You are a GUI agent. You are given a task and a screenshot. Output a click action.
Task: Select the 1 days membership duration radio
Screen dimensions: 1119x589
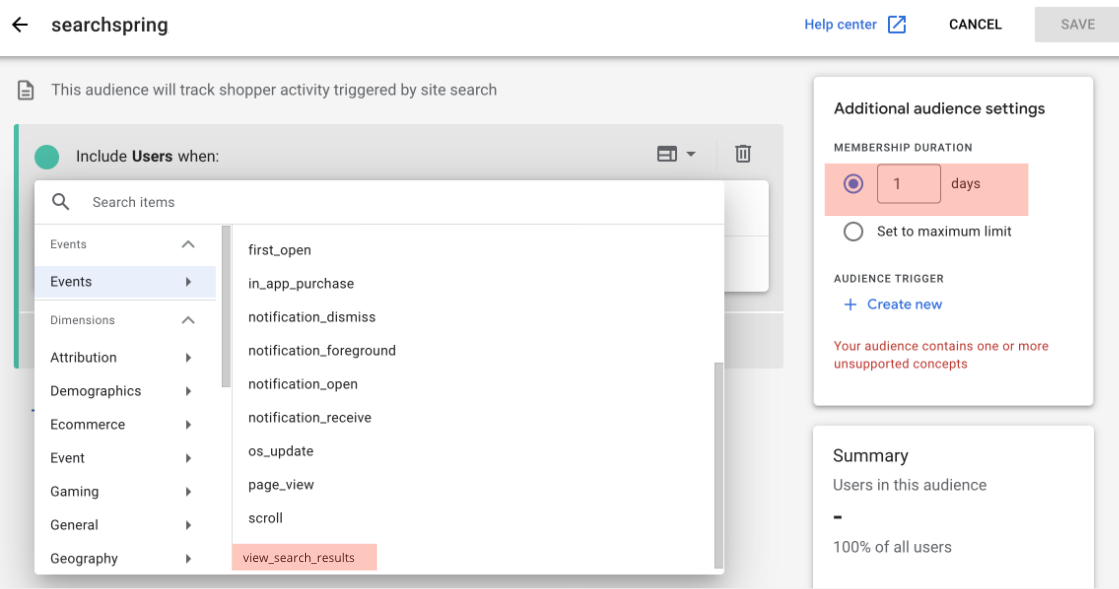tap(852, 184)
